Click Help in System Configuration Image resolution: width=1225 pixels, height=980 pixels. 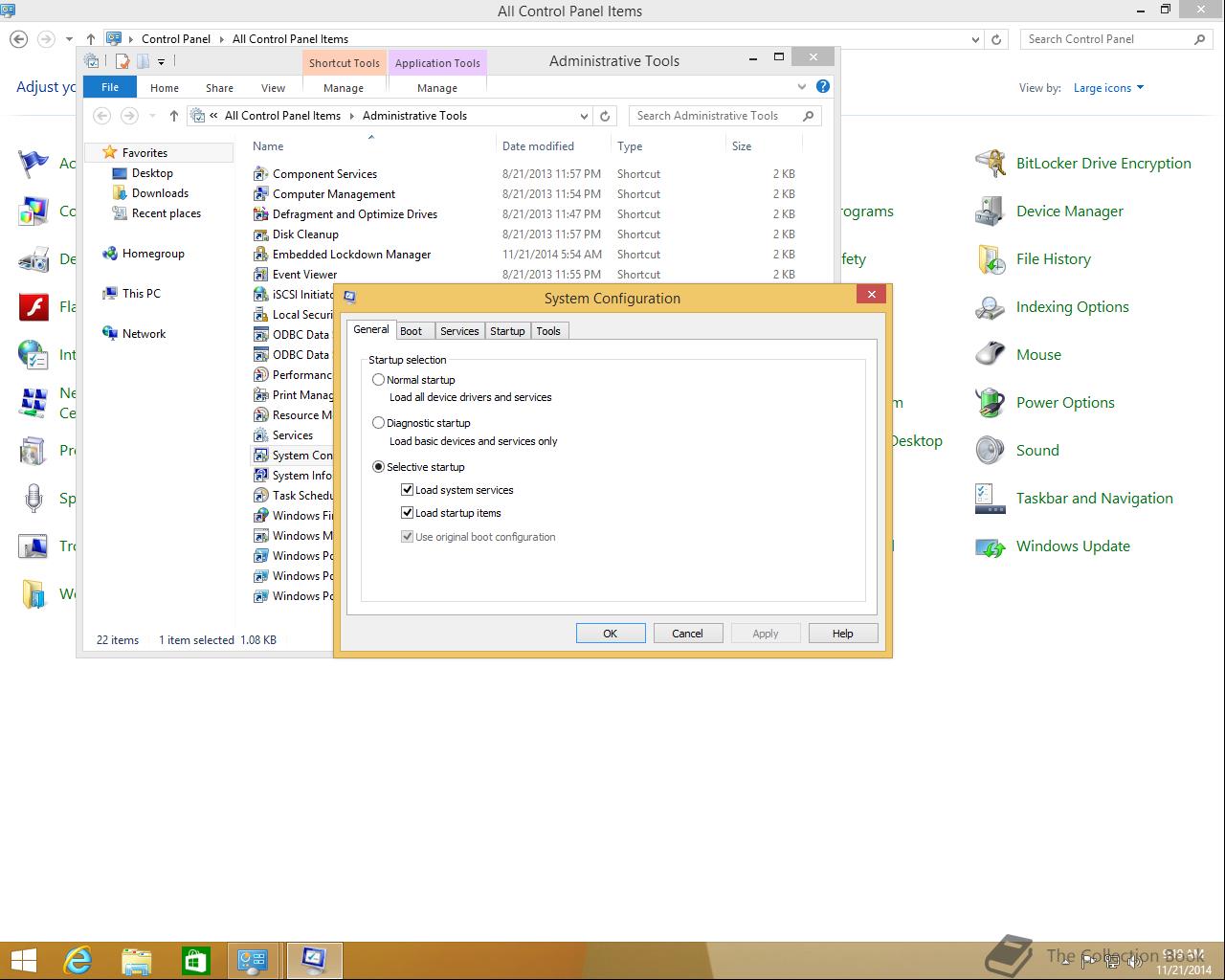(843, 634)
